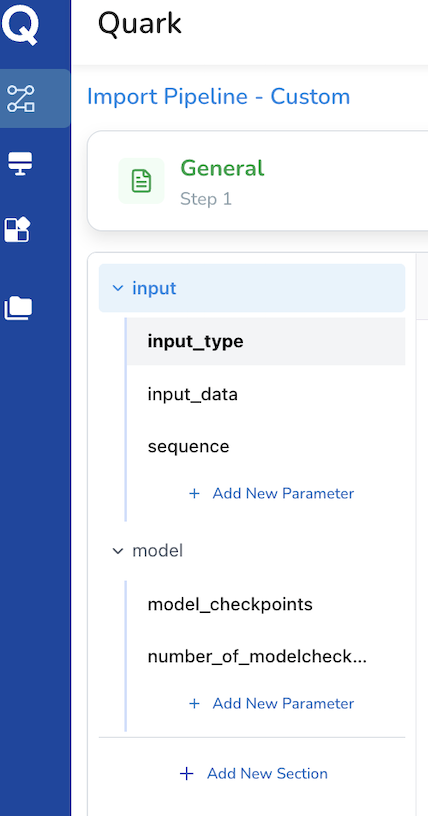Open the apps grid sidebar icon
428x816 pixels.
(18, 230)
